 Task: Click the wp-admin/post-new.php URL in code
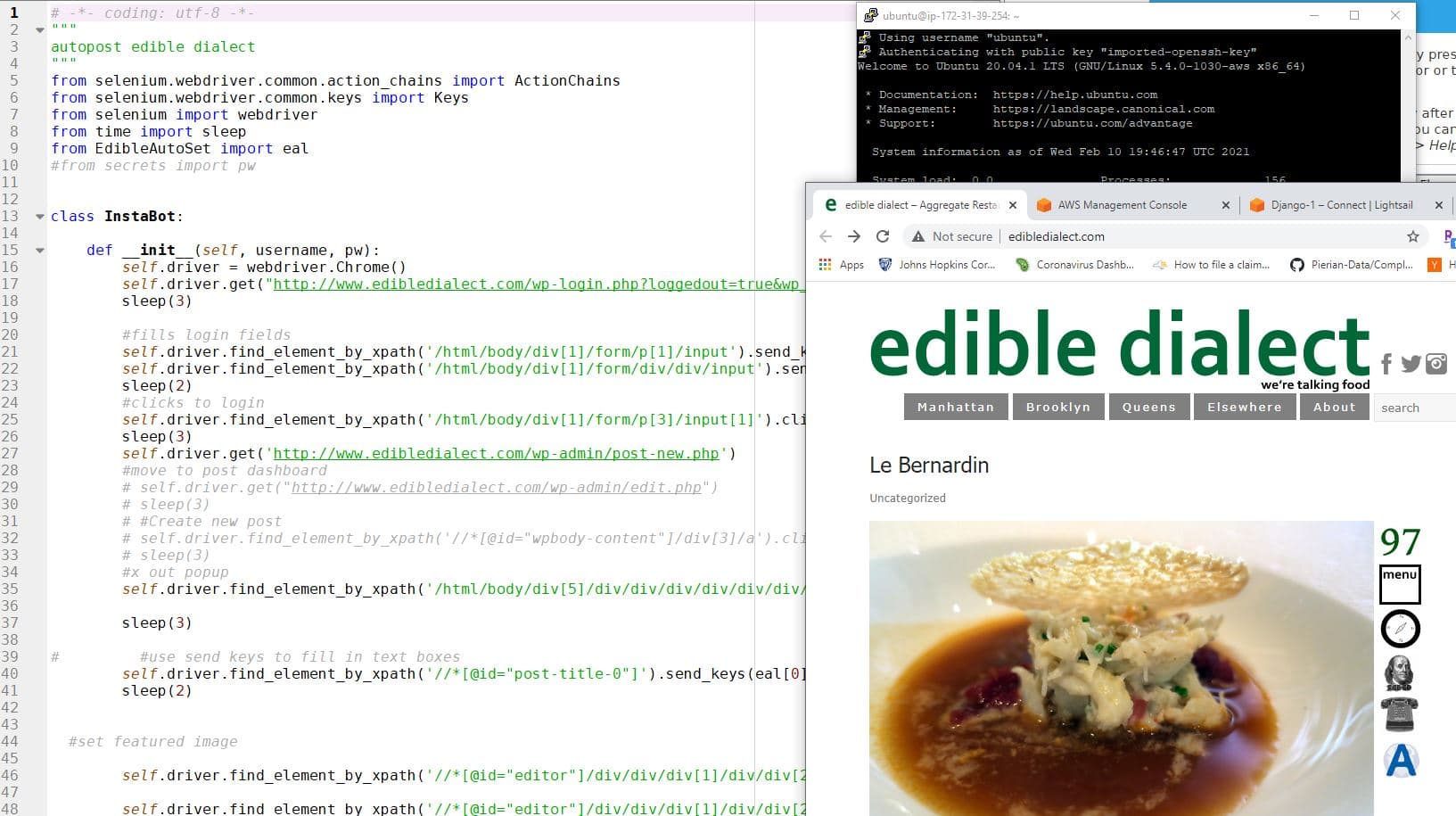tap(496, 453)
